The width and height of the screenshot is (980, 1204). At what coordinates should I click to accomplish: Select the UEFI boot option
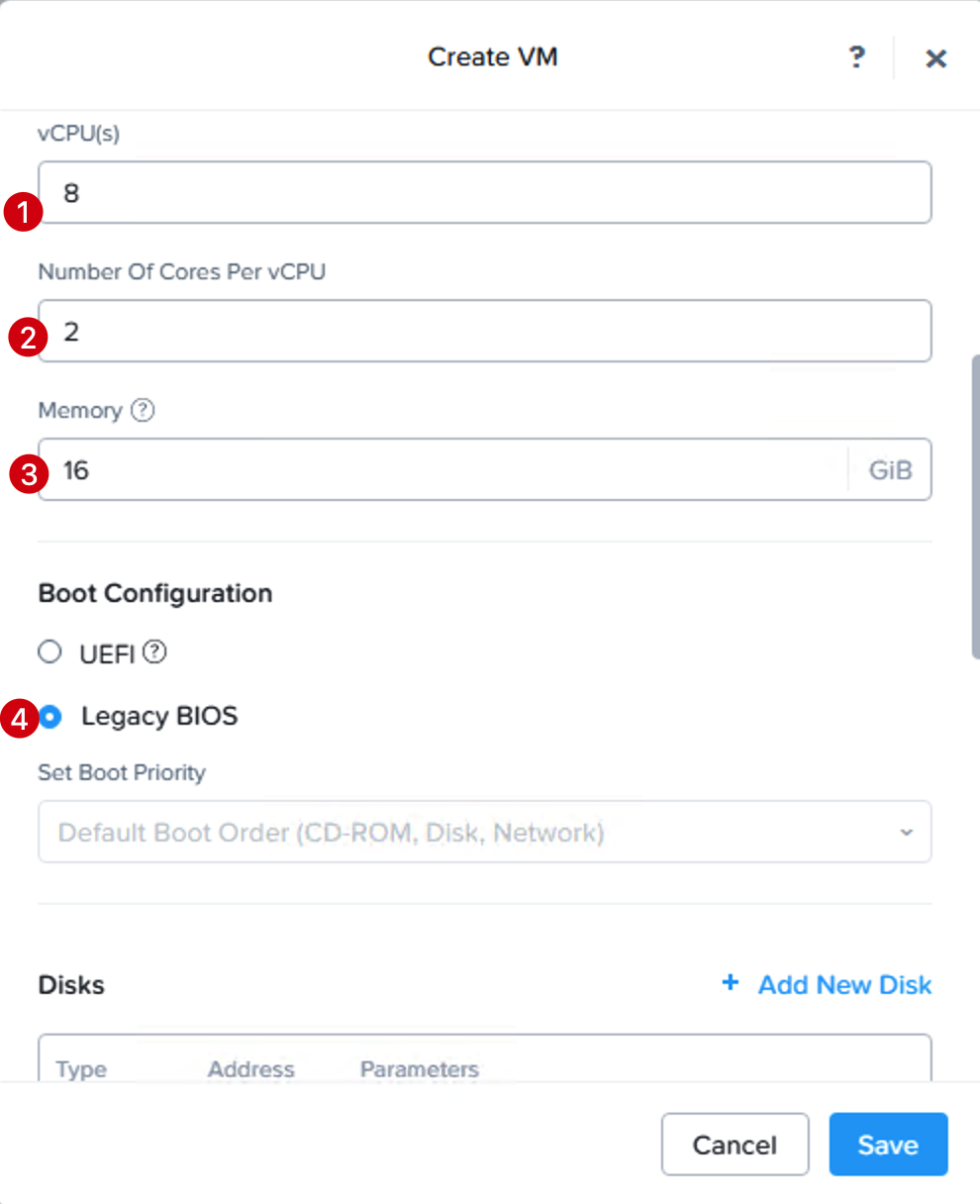pos(49,652)
